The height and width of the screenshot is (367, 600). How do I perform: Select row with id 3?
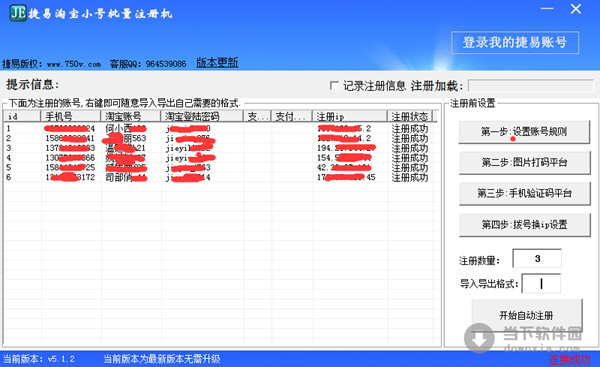pyautogui.click(x=220, y=148)
